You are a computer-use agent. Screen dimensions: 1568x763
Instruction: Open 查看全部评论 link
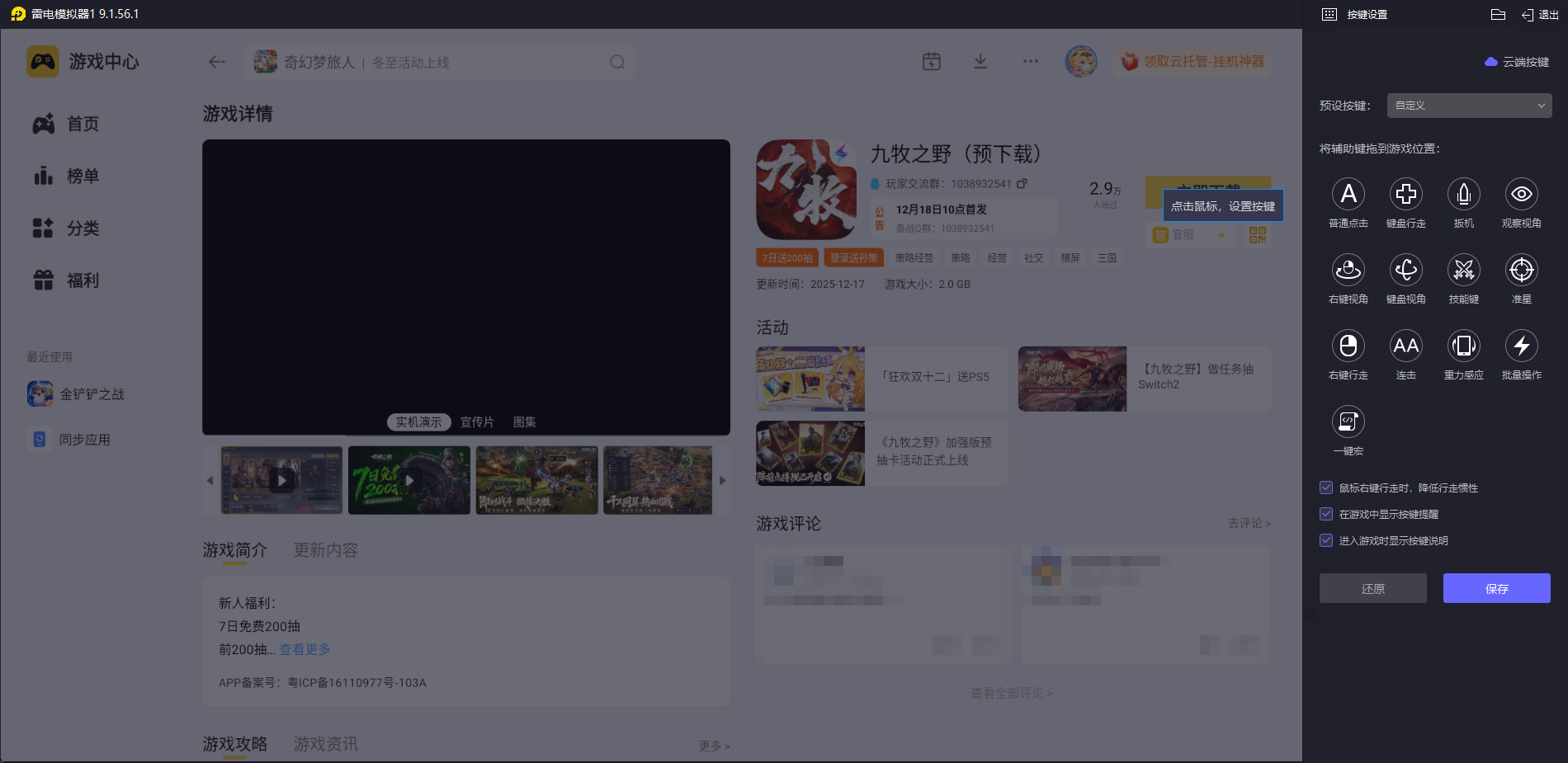coord(1012,693)
